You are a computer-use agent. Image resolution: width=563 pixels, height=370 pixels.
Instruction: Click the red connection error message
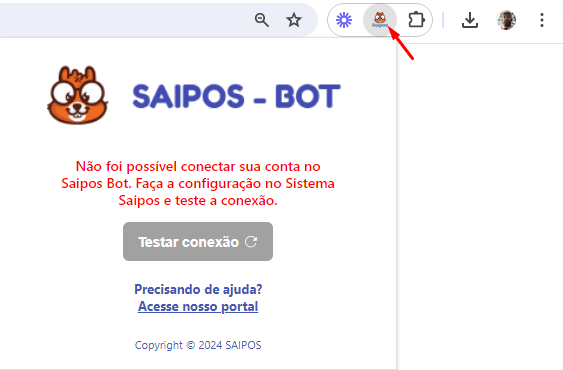[198, 183]
